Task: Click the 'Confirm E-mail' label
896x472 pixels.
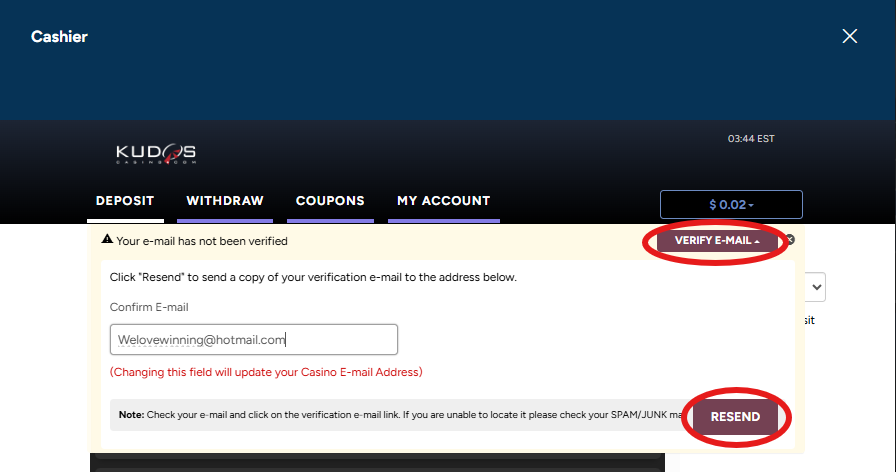Action: [x=149, y=307]
